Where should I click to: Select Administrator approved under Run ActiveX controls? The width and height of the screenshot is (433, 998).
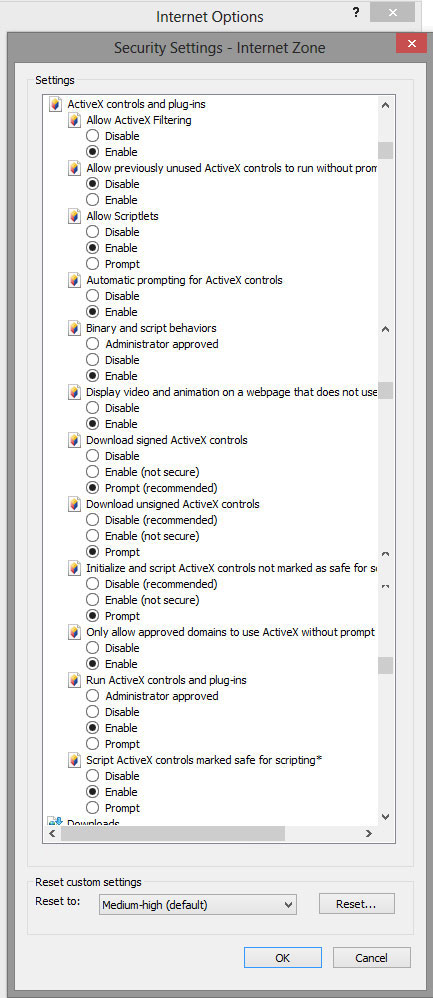coord(93,696)
